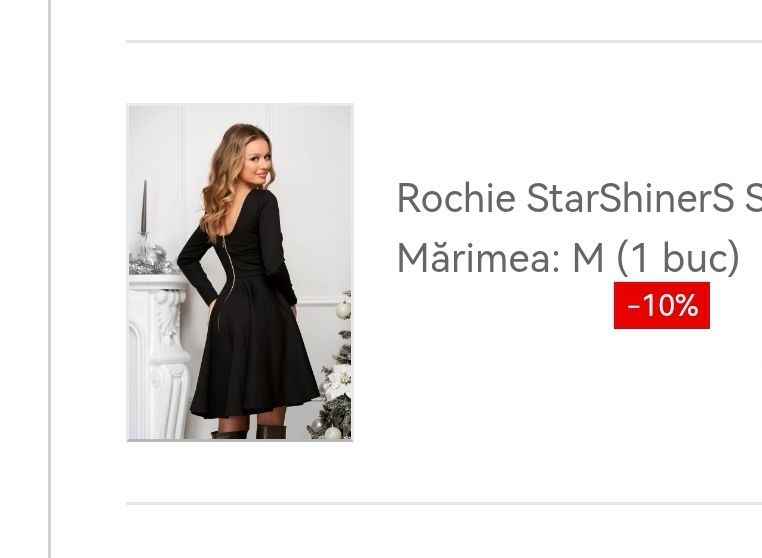
Task: Click the word Rochie in the title
Action: coord(456,198)
